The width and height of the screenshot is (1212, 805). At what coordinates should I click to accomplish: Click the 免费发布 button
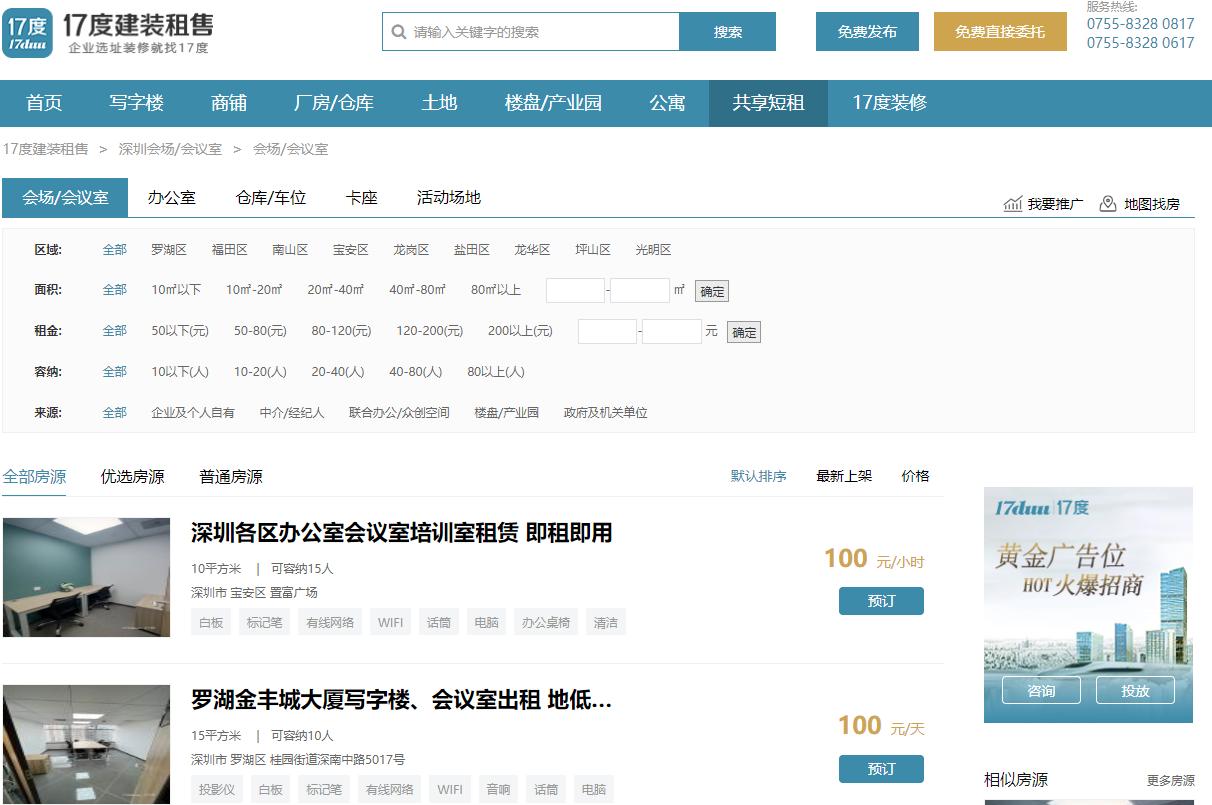tap(866, 31)
